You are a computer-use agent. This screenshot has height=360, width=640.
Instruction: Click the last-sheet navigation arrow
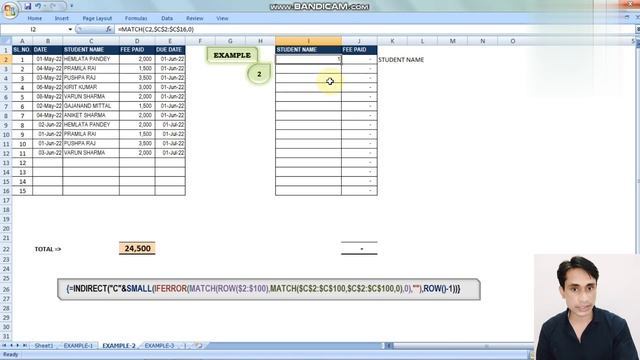tap(24, 346)
